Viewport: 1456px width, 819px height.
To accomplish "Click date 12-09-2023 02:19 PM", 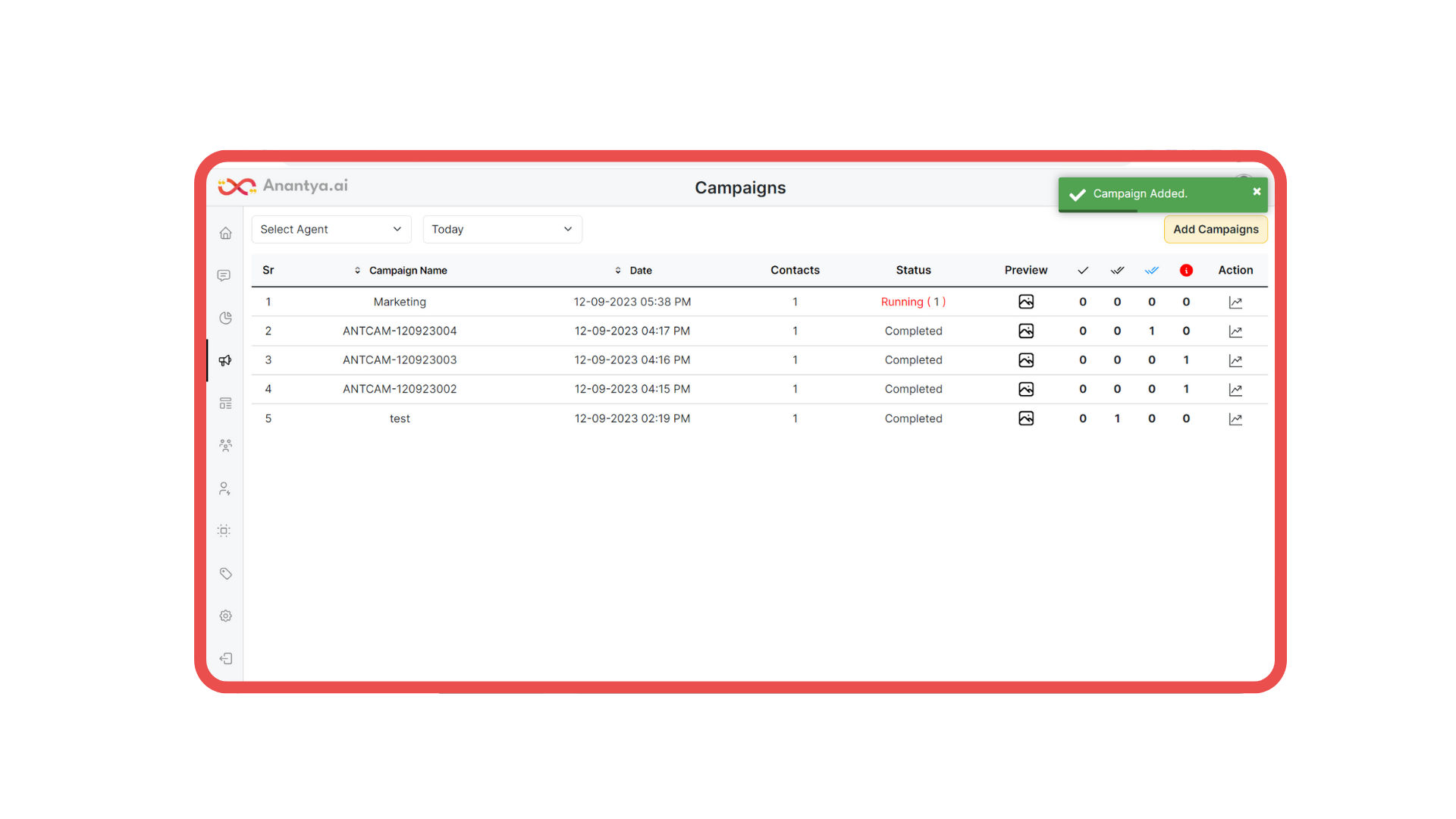I will click(x=632, y=419).
